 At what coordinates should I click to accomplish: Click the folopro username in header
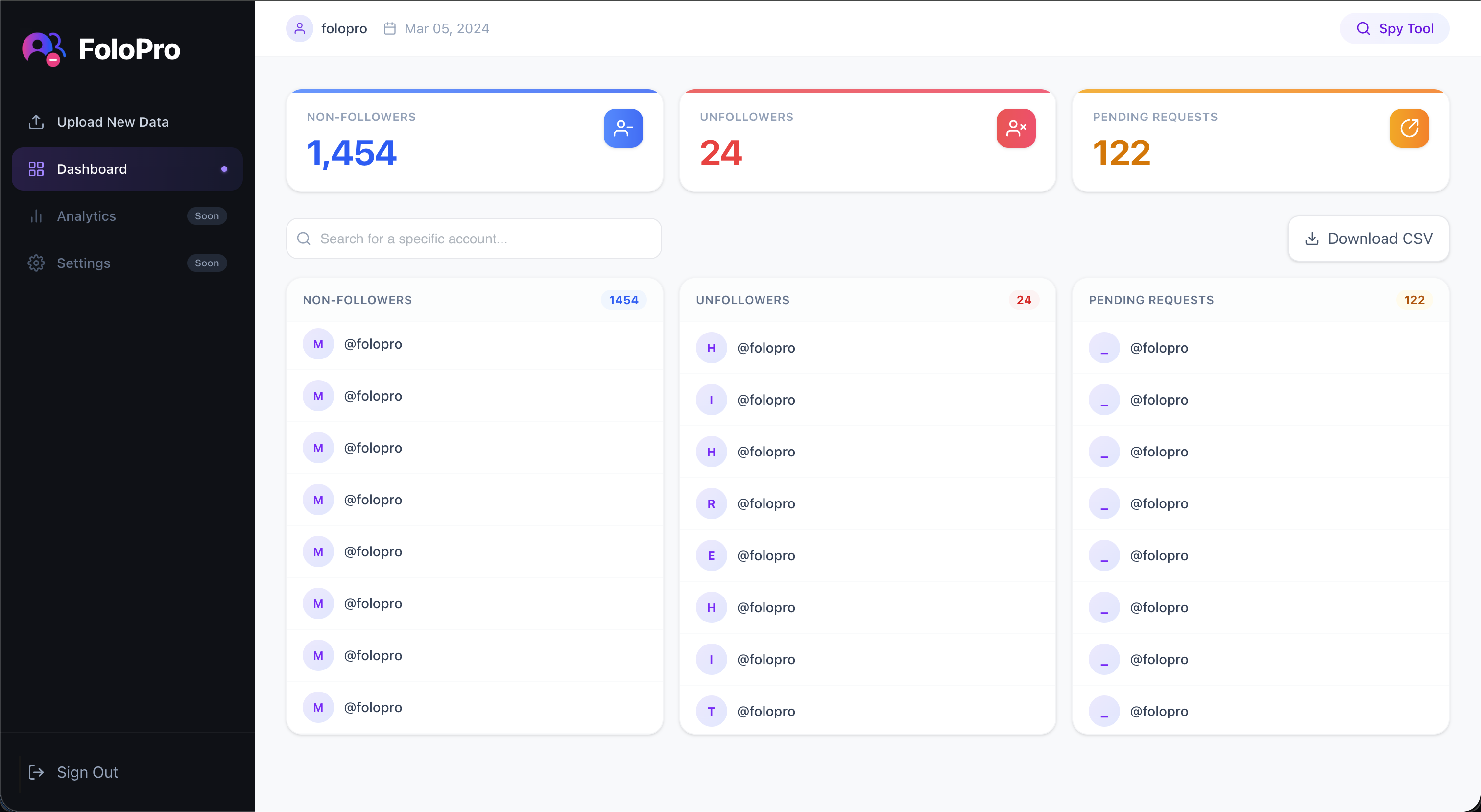tap(344, 28)
